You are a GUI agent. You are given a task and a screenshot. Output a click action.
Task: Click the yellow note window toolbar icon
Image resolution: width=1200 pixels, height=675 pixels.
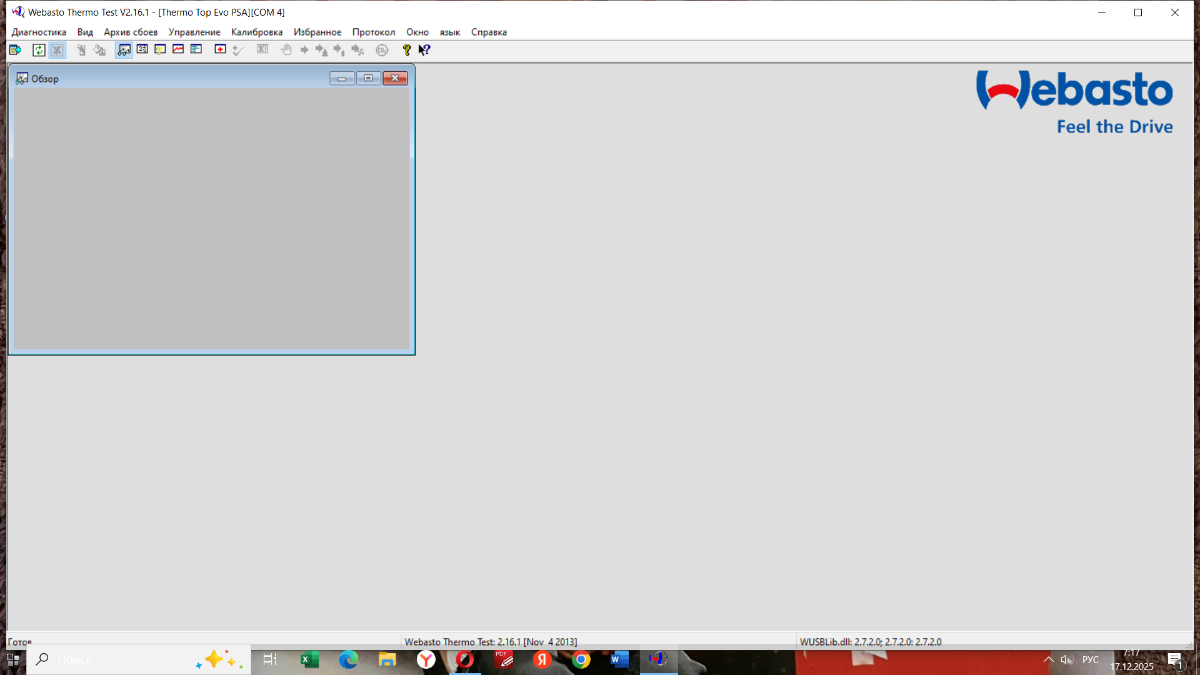(x=160, y=50)
